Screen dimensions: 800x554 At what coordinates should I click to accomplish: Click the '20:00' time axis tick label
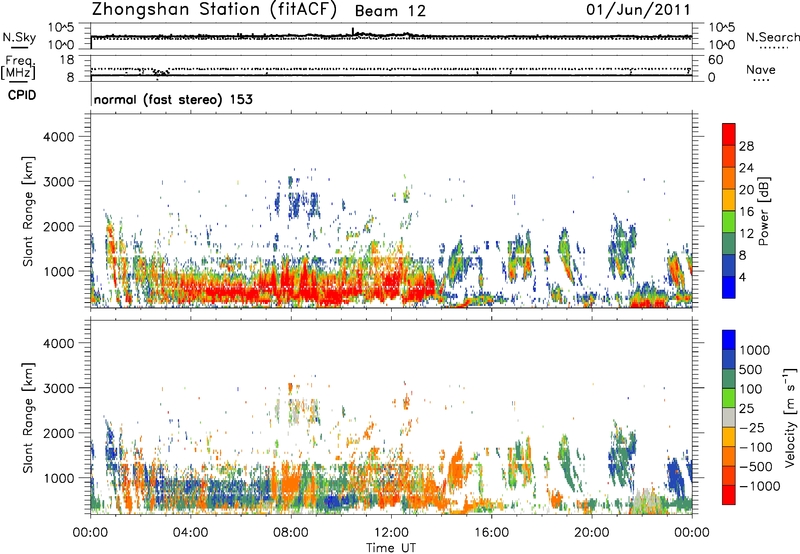[592, 533]
